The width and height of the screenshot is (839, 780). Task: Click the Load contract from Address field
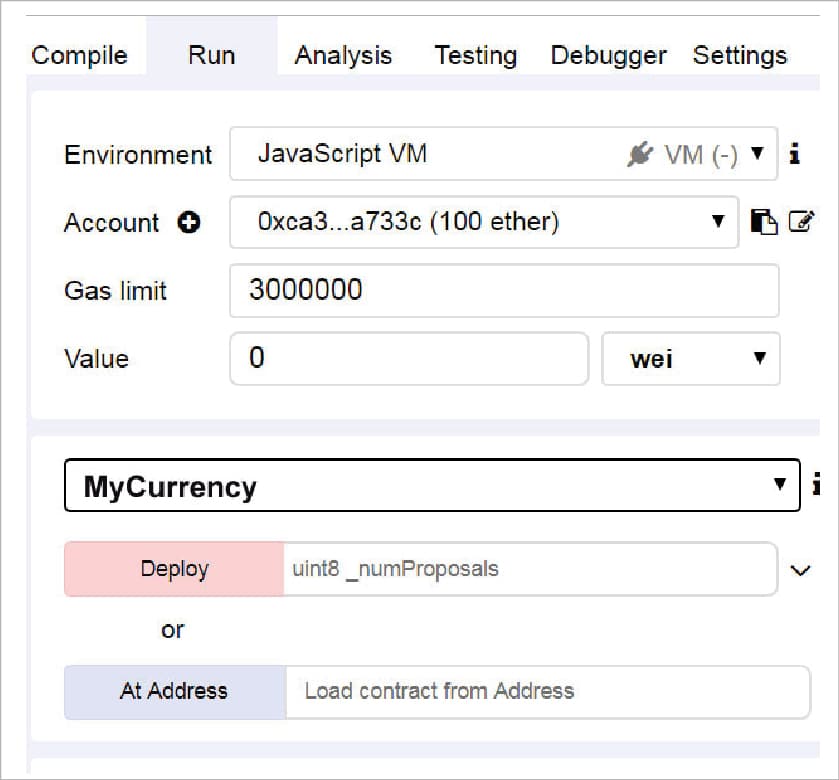click(547, 691)
